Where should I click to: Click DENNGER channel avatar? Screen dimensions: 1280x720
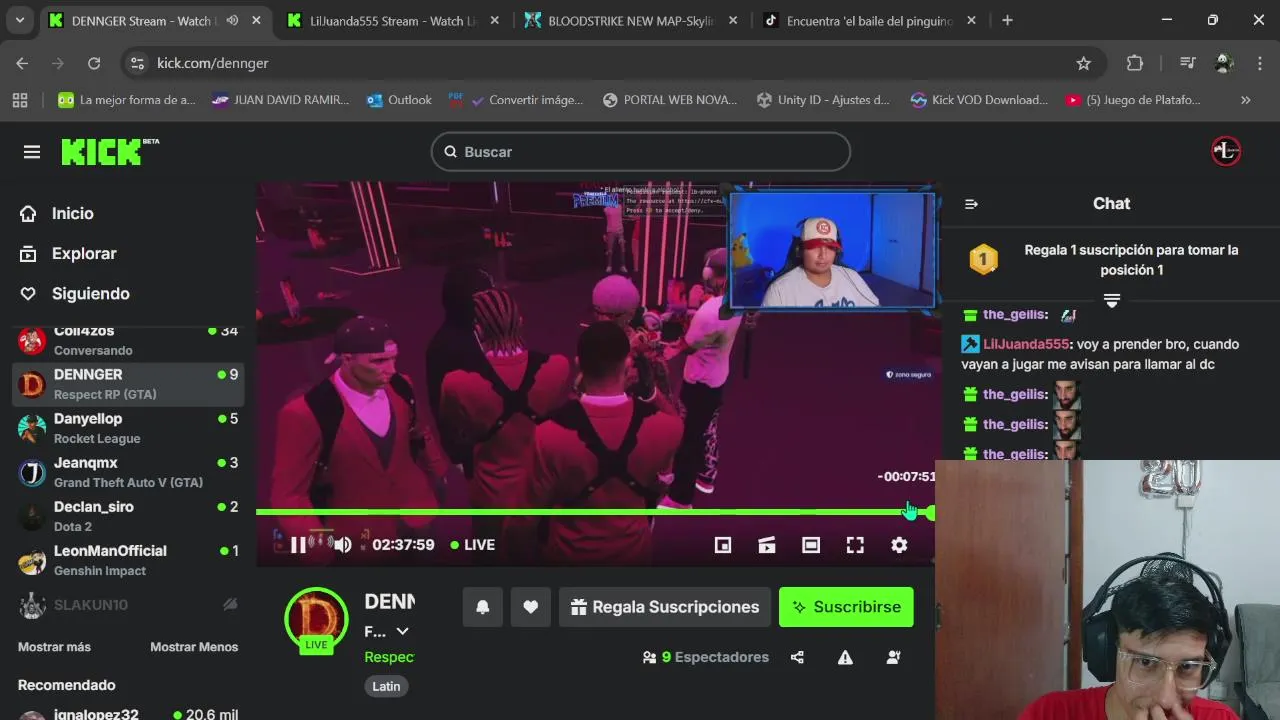316,619
